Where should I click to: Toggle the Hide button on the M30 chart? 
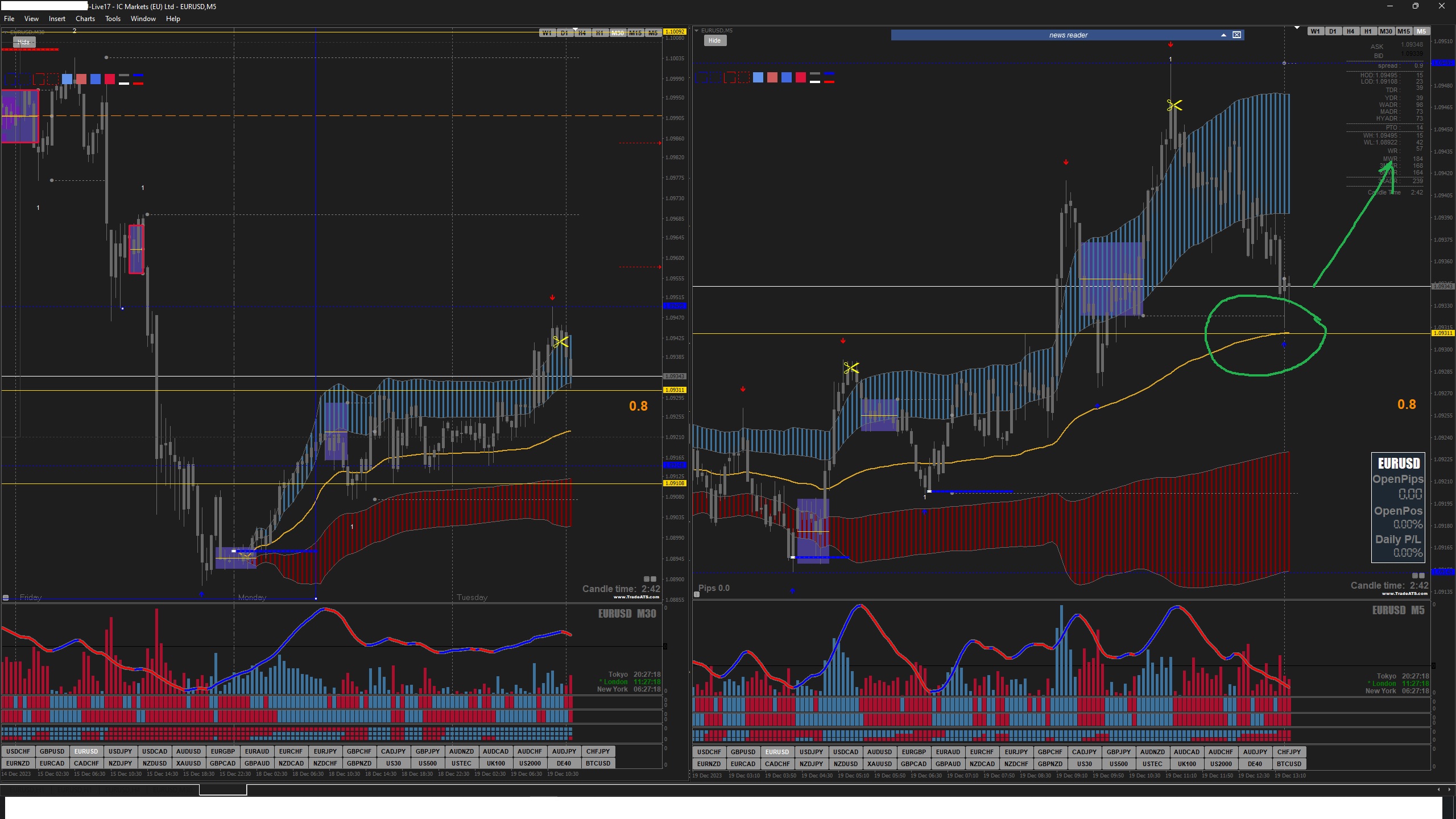(24, 42)
